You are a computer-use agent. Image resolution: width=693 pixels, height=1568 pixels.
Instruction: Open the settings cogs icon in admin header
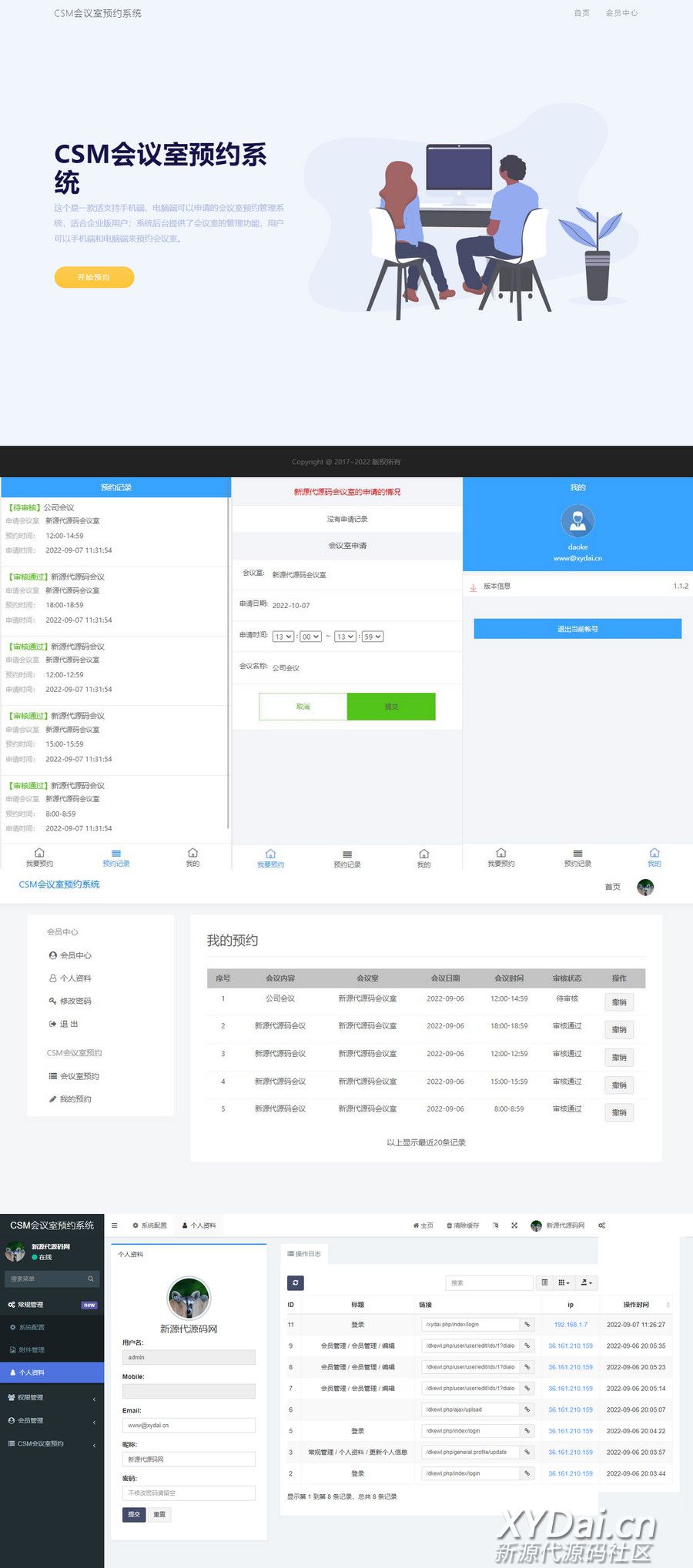(602, 1225)
